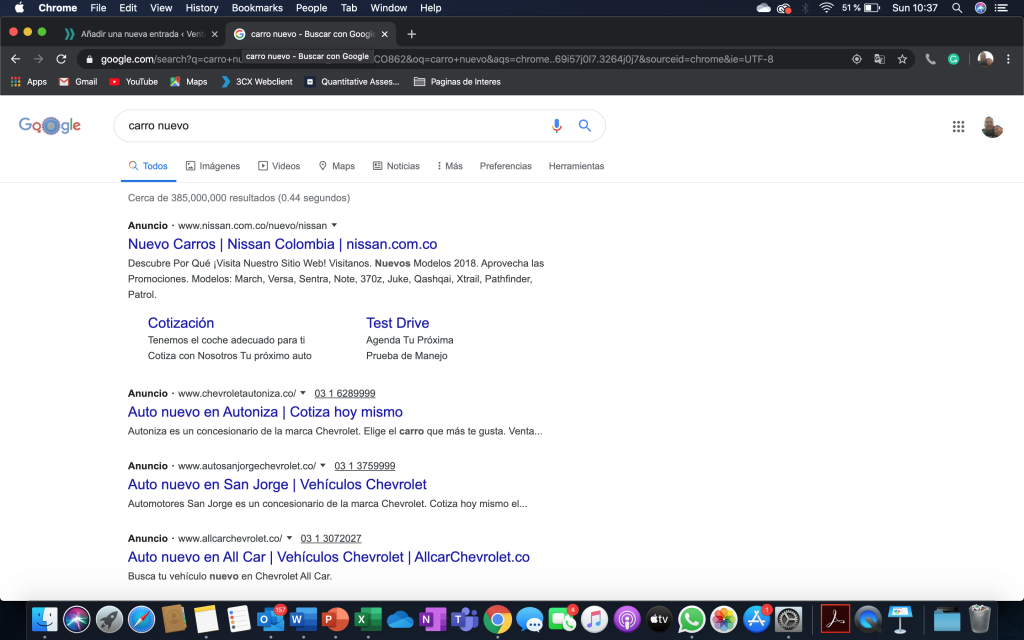Image resolution: width=1024 pixels, height=640 pixels.
Task: Reload the page with the refresh icon
Action: [x=61, y=59]
